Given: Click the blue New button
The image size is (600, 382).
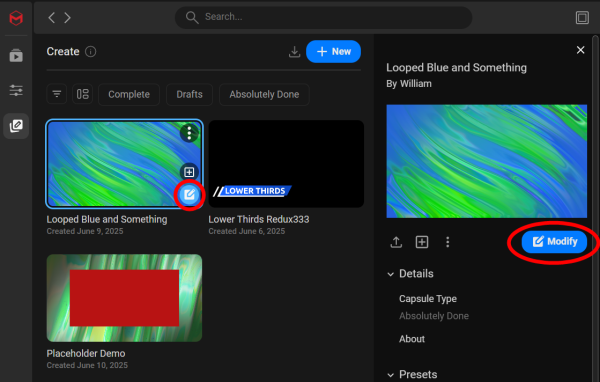Looking at the screenshot, I should pyautogui.click(x=333, y=52).
